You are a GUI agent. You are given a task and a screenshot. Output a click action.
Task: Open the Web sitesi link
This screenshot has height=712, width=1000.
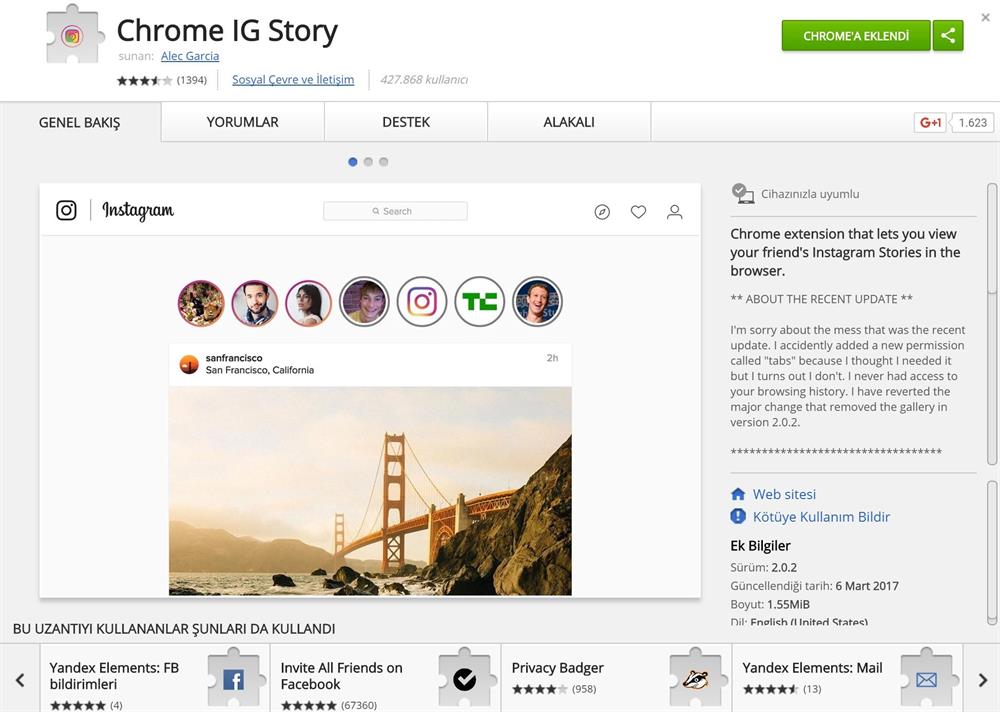point(784,494)
